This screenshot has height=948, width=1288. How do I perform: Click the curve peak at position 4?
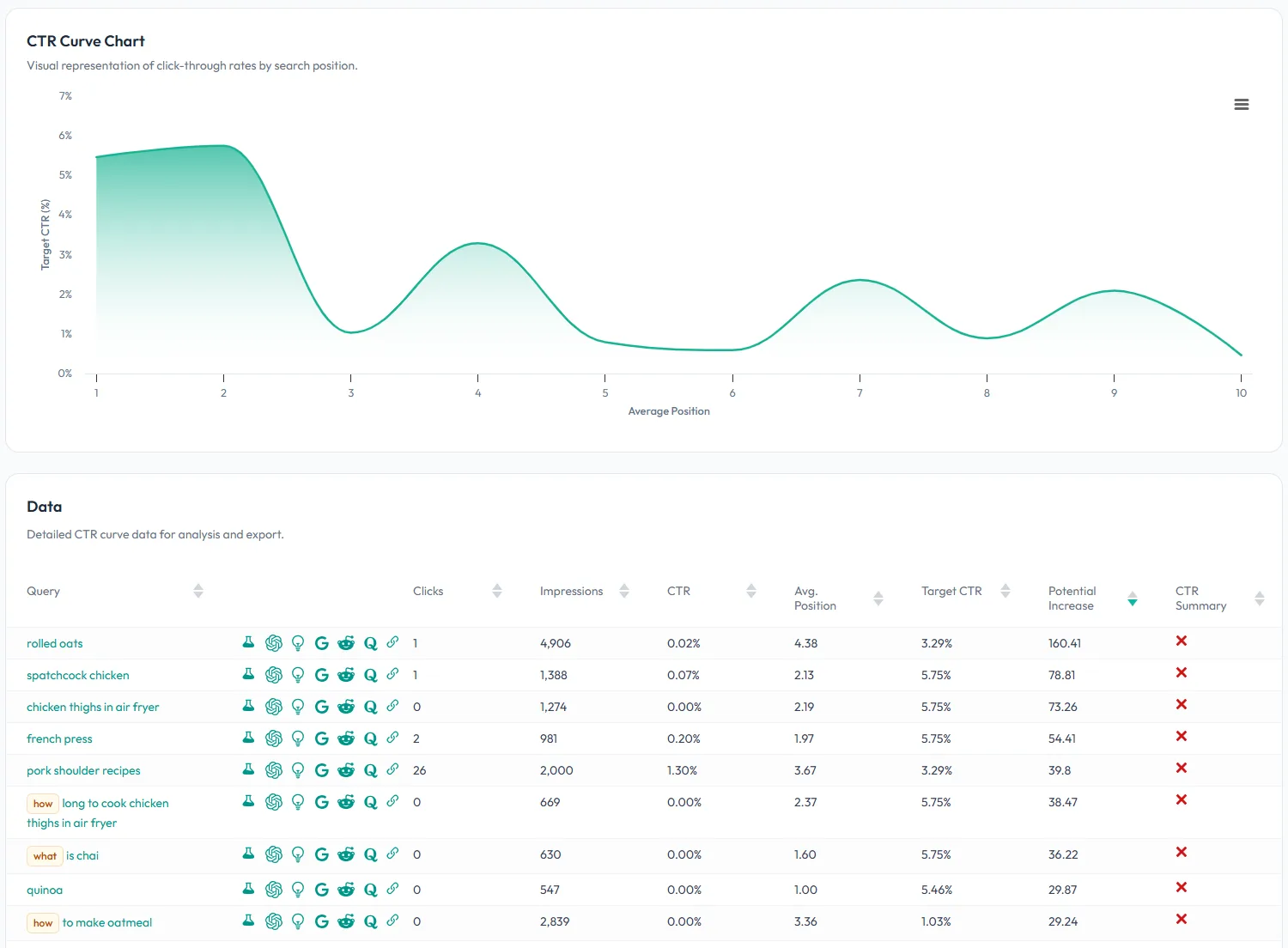pyautogui.click(x=477, y=244)
